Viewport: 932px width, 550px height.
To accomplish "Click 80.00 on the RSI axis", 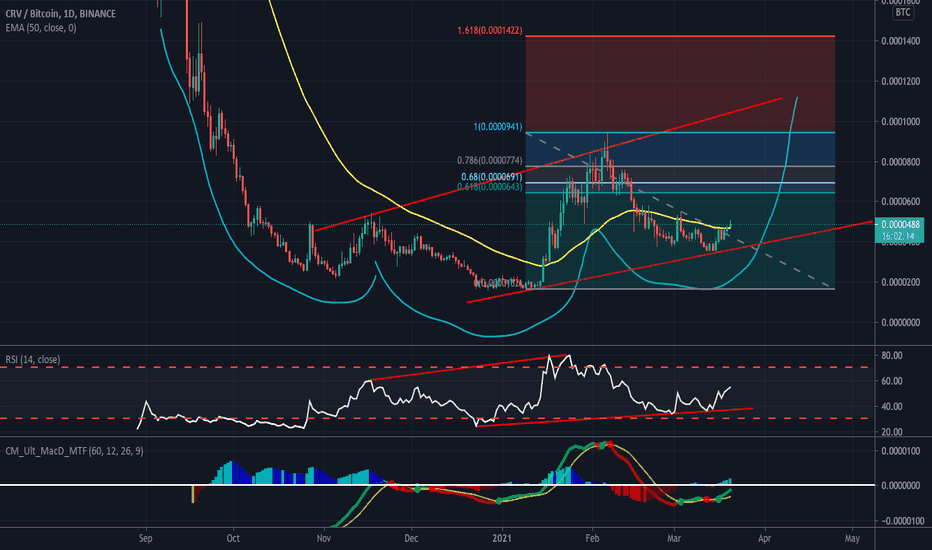I will coord(893,356).
